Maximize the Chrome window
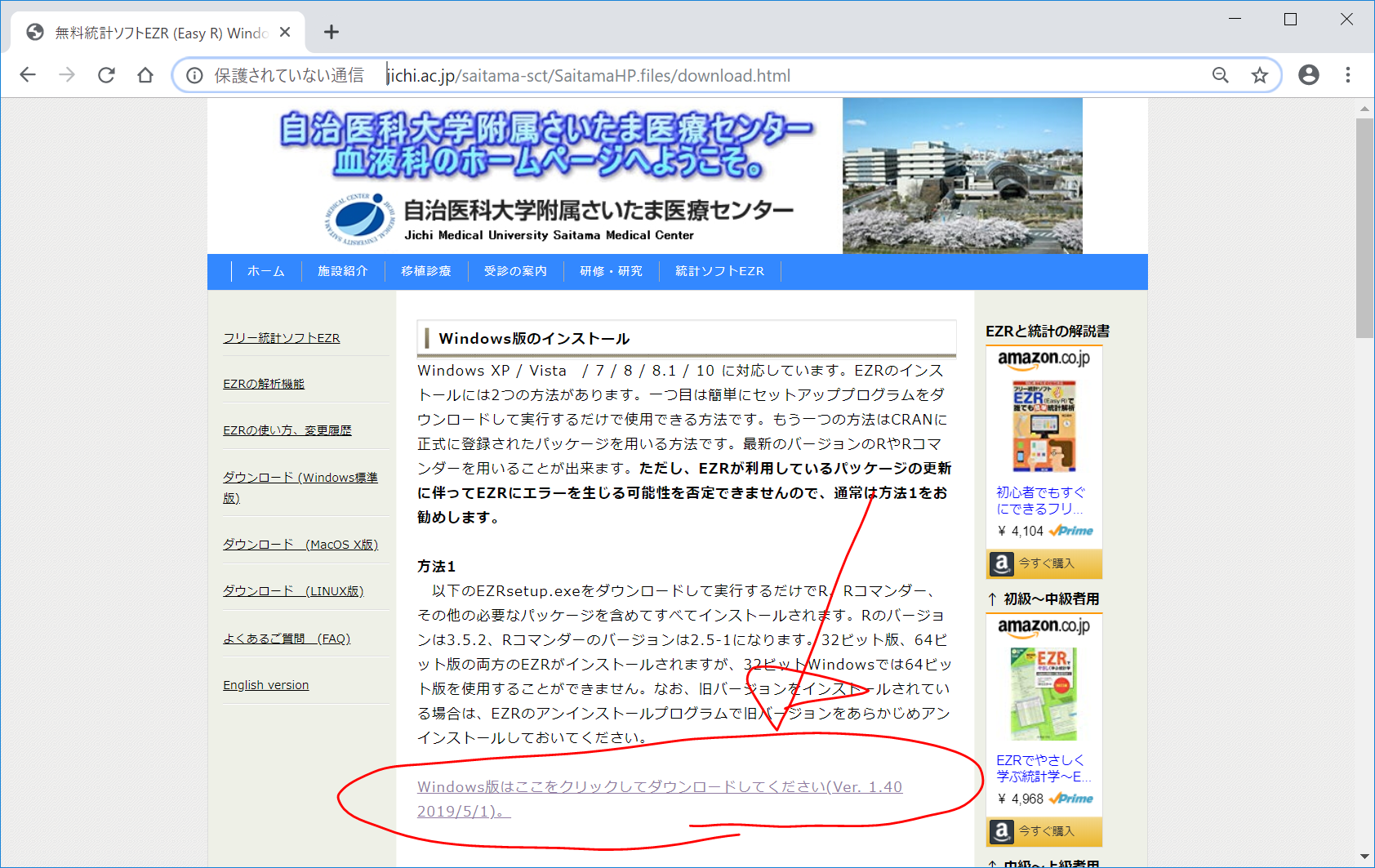Image resolution: width=1375 pixels, height=868 pixels. pos(1291,19)
